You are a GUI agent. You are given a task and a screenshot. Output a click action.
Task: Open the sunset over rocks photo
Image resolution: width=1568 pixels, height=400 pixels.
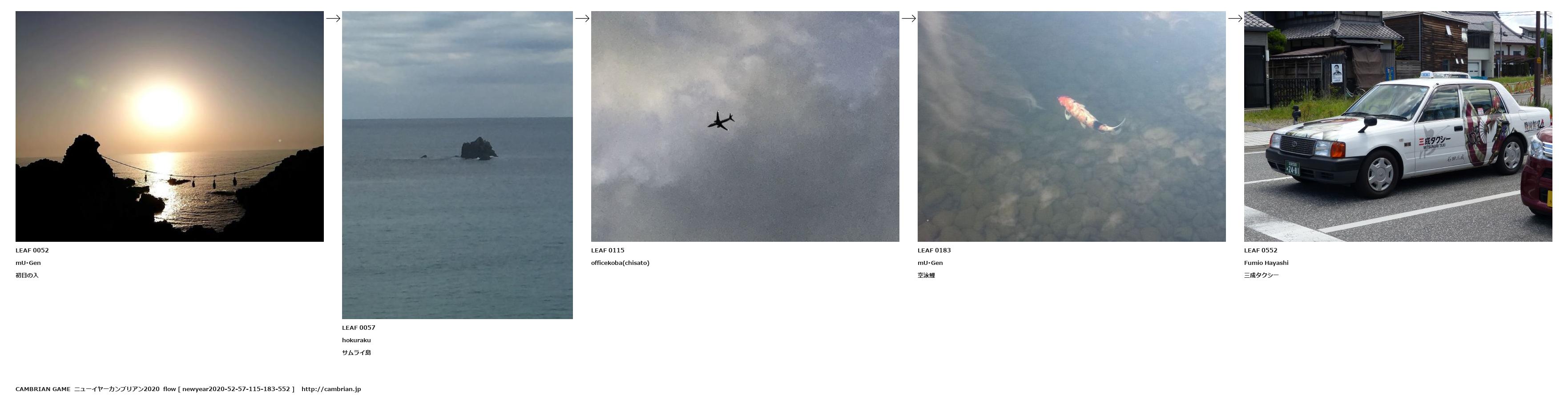tap(170, 126)
